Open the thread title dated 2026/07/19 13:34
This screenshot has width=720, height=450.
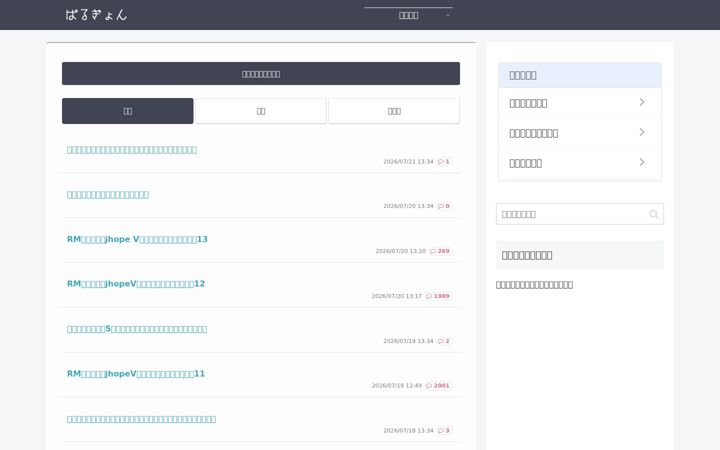coord(137,329)
